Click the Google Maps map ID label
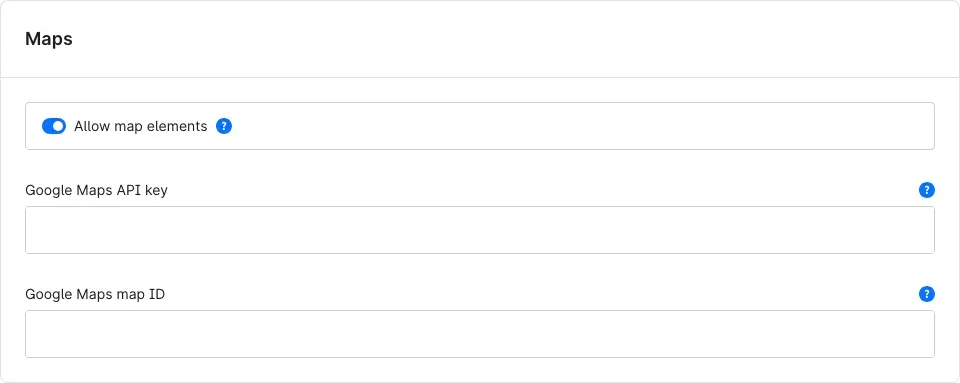The image size is (960, 383). [x=95, y=294]
